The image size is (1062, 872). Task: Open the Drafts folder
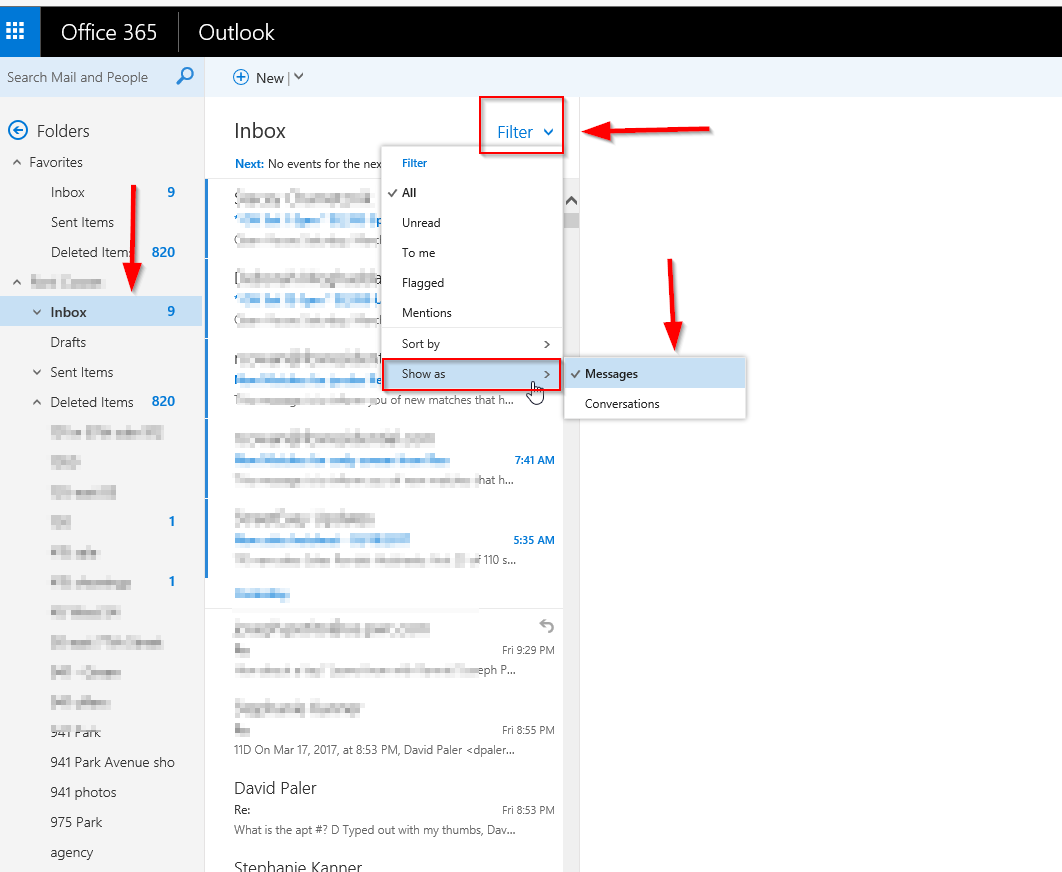(68, 342)
